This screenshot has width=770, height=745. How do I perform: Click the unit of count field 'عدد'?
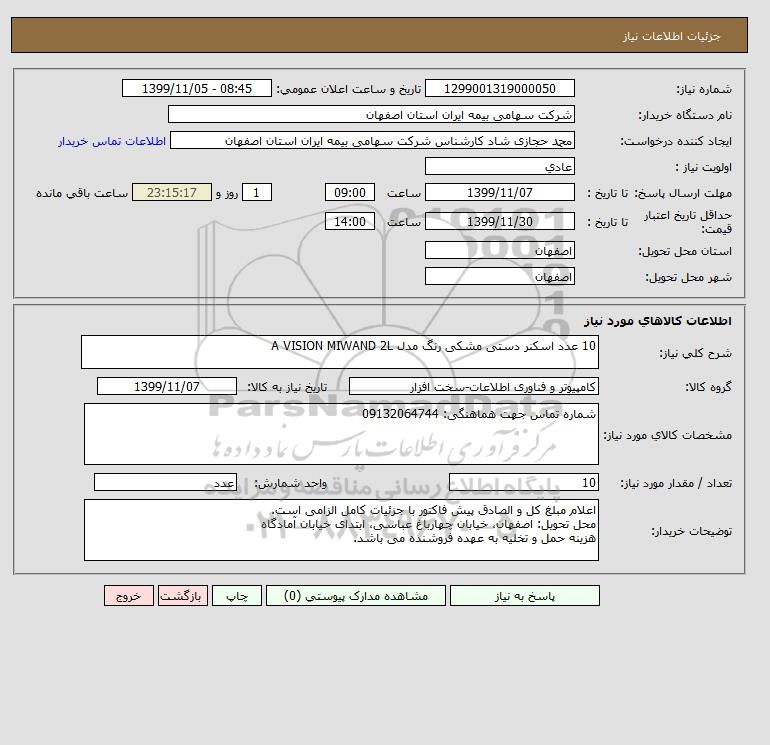[165, 482]
